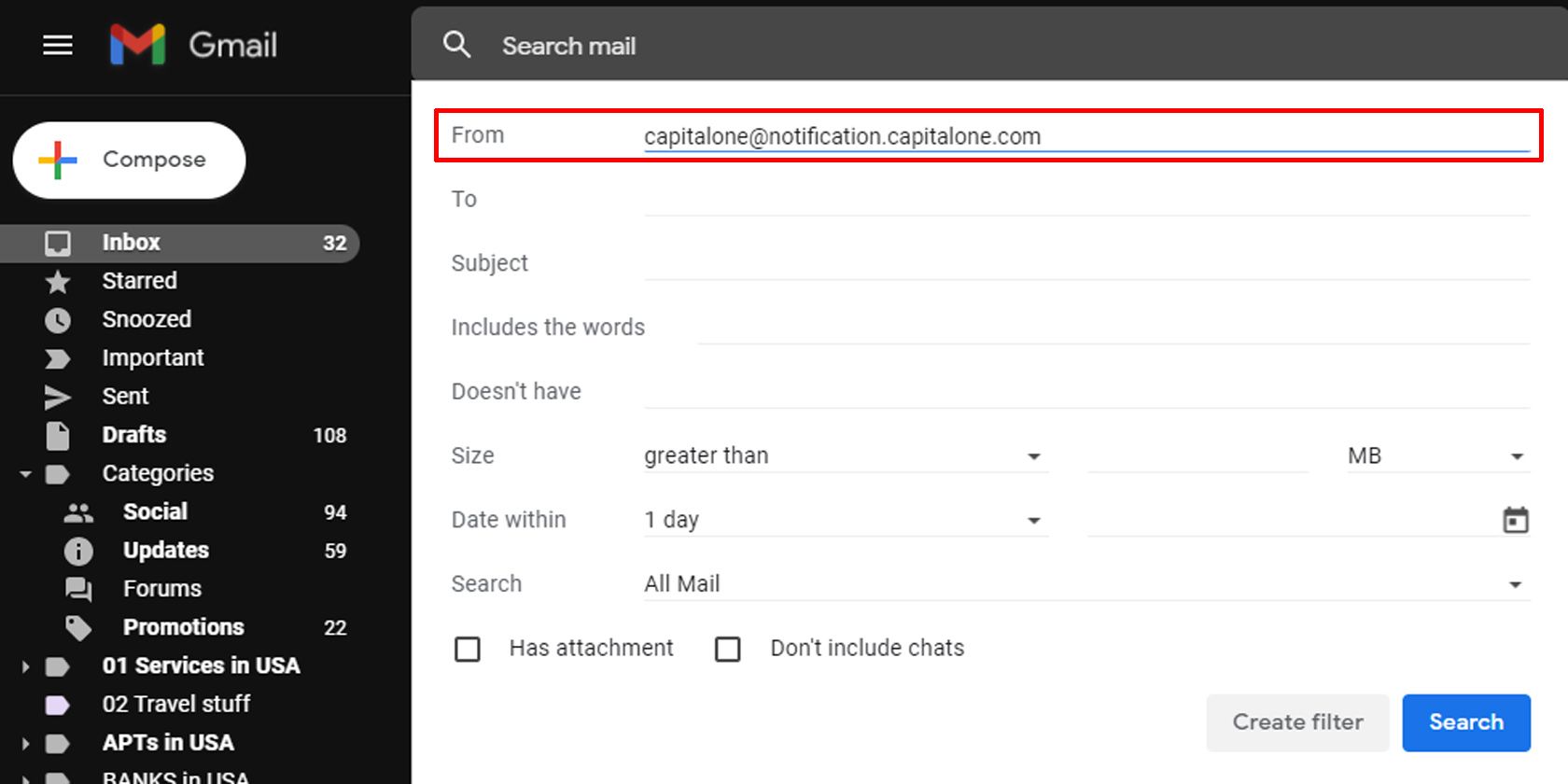This screenshot has width=1568, height=784.
Task: Click the Social count 94
Action: pos(335,512)
